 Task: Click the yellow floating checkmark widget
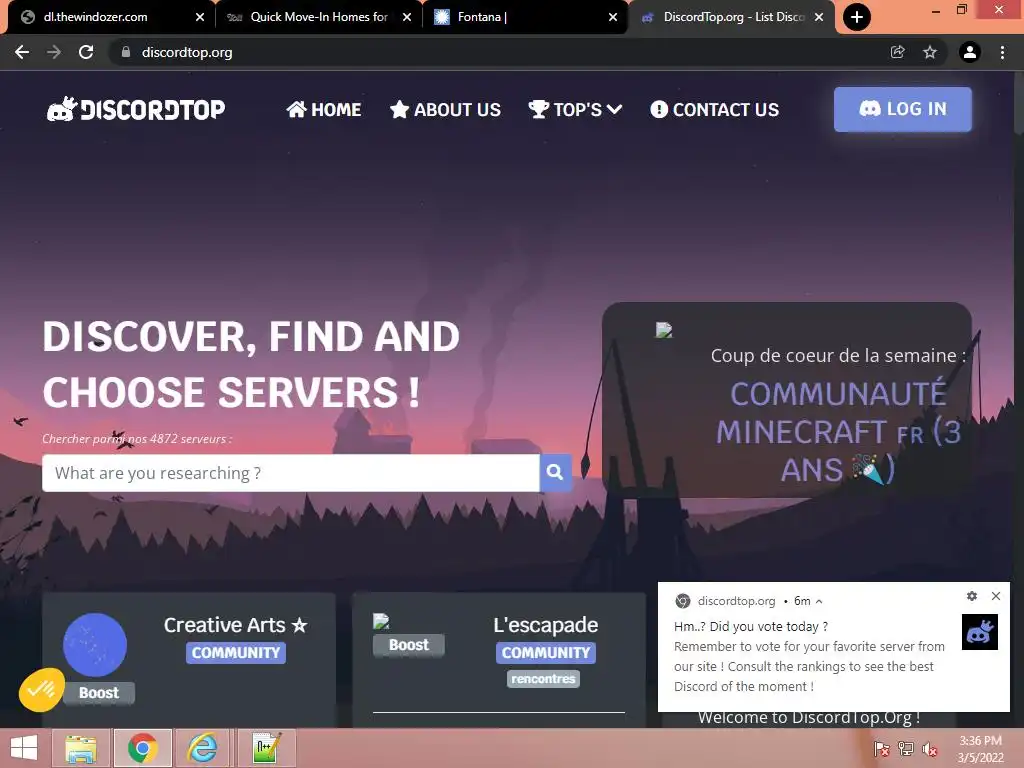tap(42, 689)
